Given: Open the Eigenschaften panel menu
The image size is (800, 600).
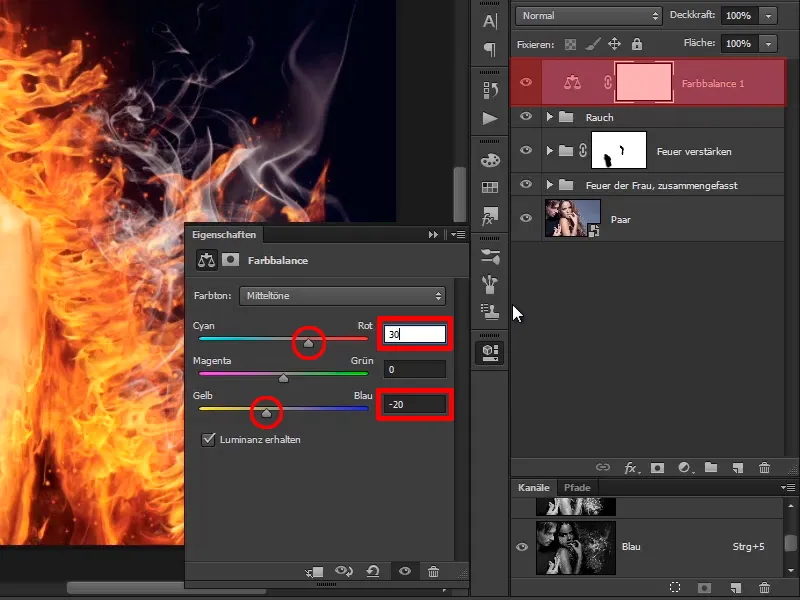Looking at the screenshot, I should (458, 235).
